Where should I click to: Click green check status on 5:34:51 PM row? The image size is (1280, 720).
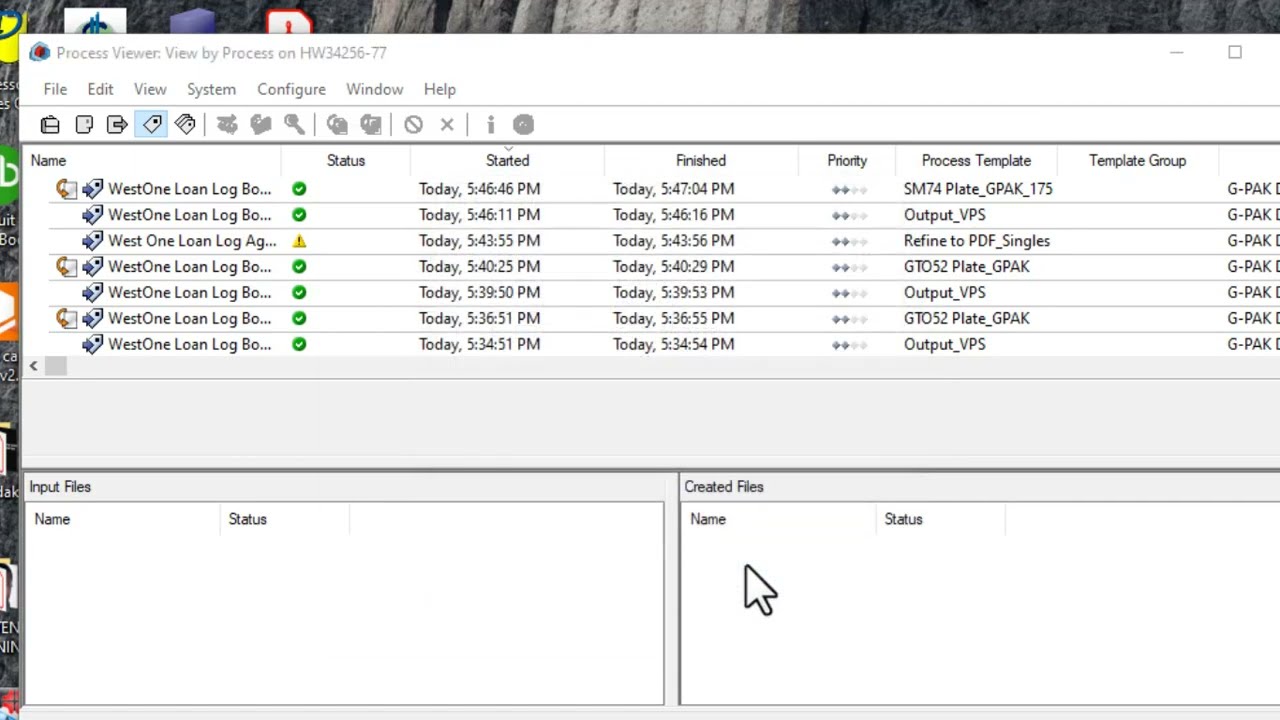click(299, 344)
